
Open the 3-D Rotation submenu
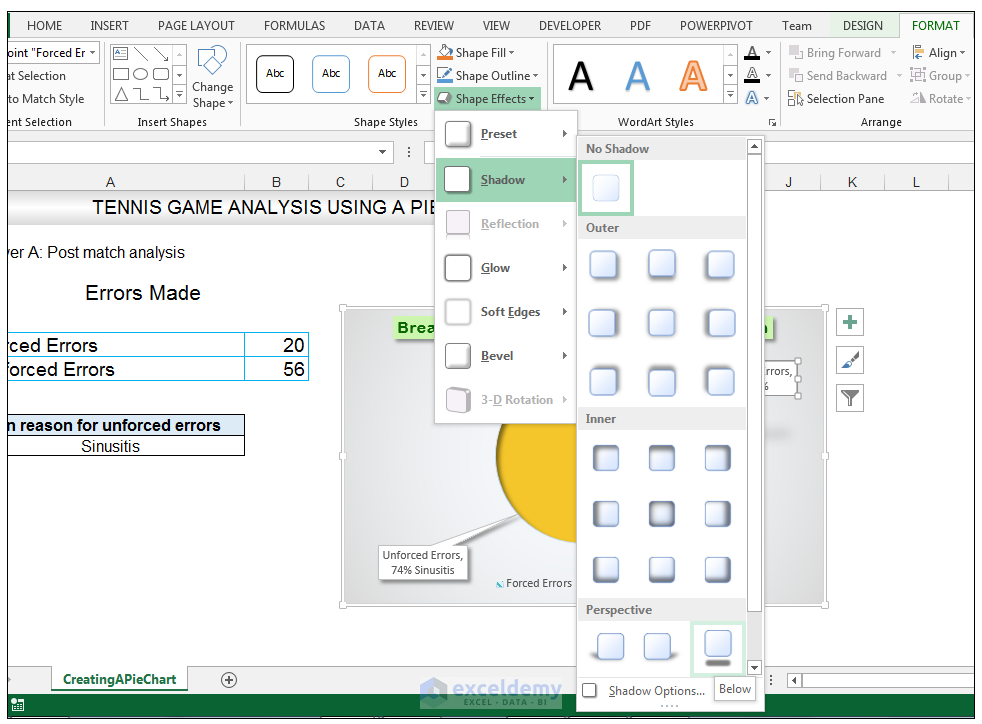tap(506, 400)
